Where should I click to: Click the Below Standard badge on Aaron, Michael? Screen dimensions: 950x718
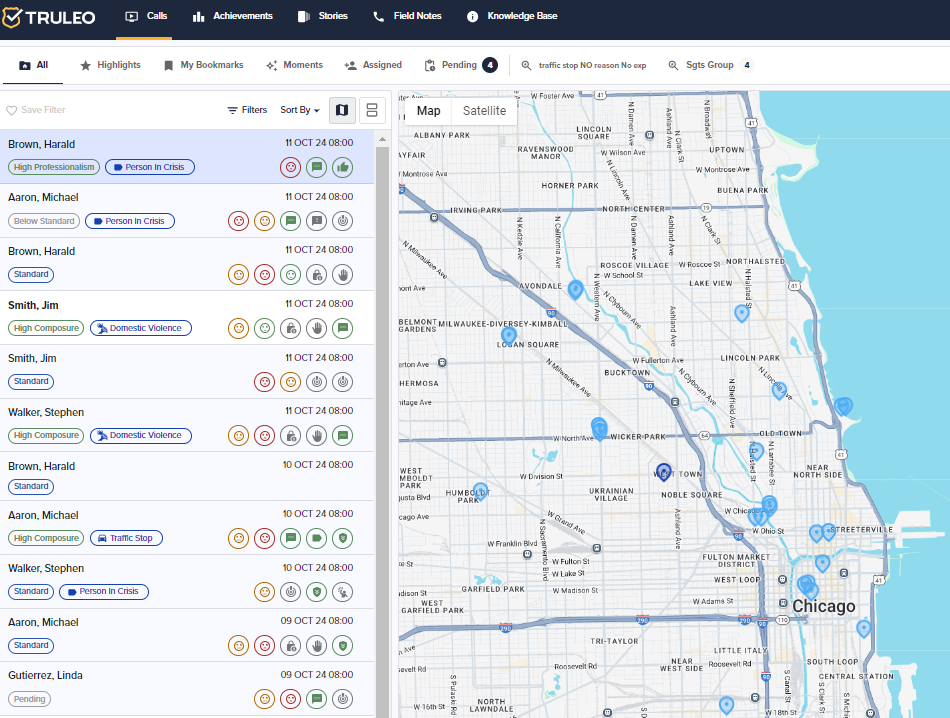[44, 221]
